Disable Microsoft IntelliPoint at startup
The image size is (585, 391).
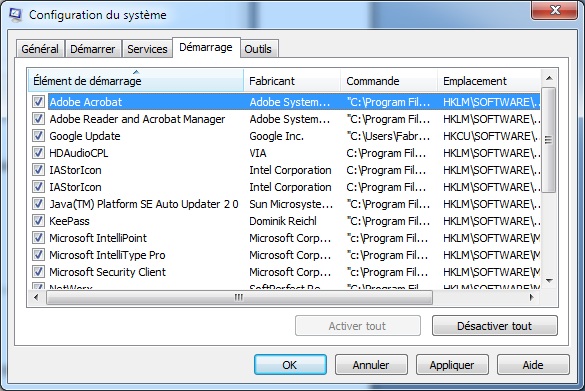38,238
